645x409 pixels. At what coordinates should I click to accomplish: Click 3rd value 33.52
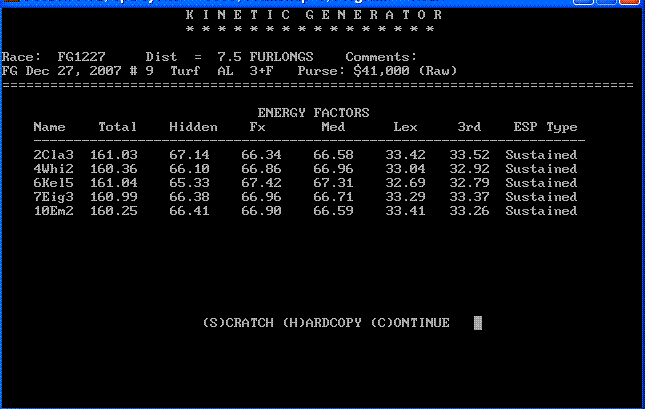point(469,155)
